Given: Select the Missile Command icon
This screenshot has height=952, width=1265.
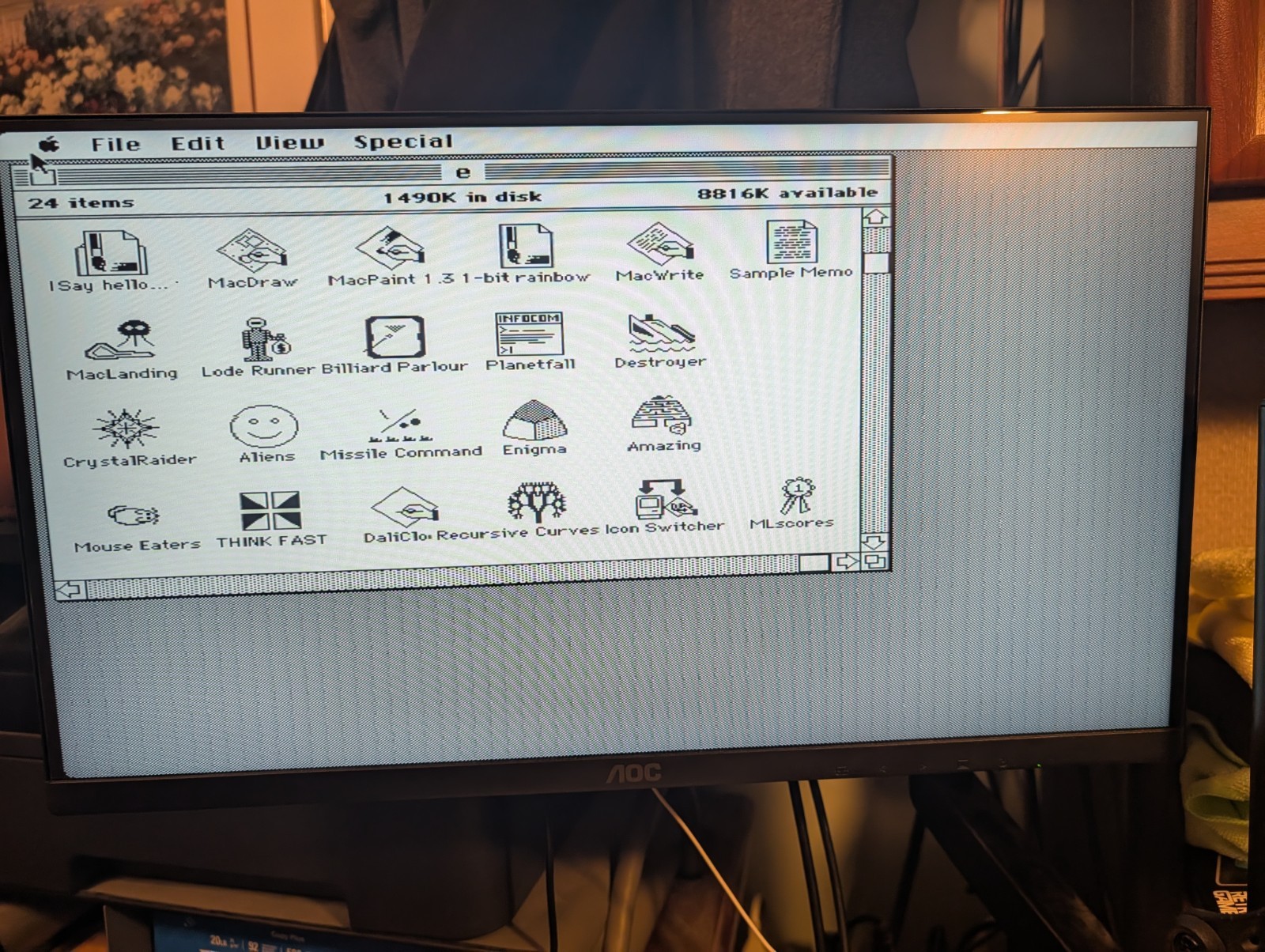Looking at the screenshot, I should 400,425.
